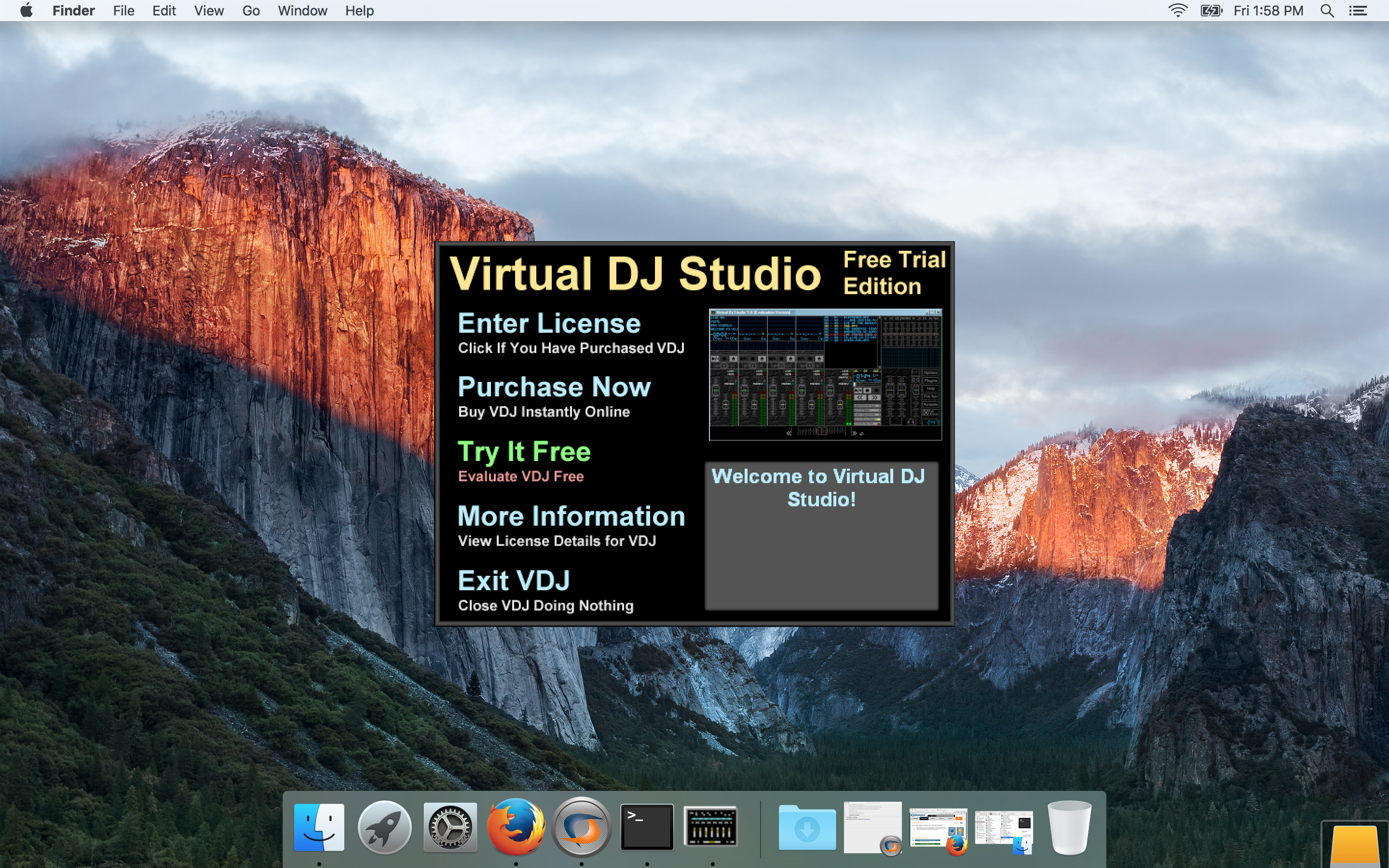Open the Edit menu
The image size is (1389, 868).
pos(163,10)
